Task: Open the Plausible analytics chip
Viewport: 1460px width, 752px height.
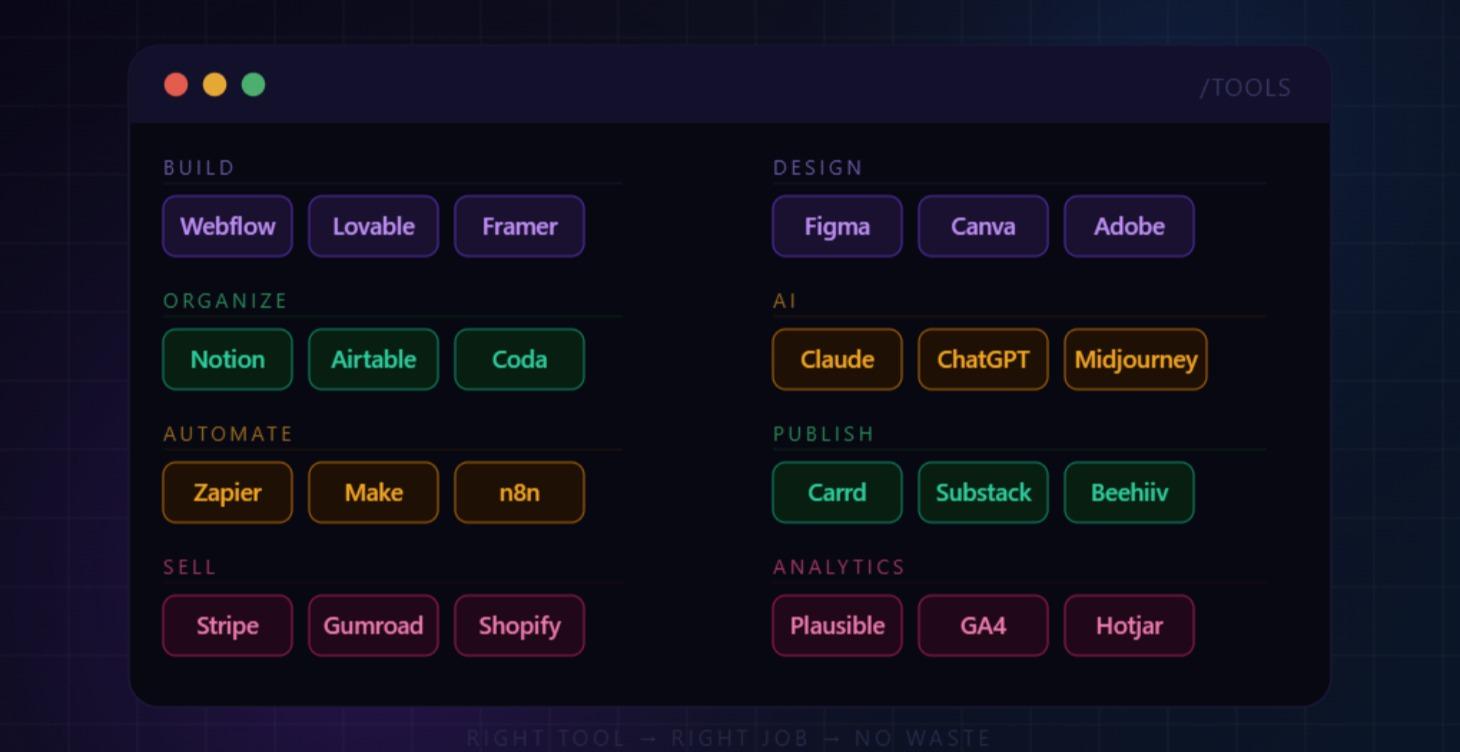Action: (838, 625)
